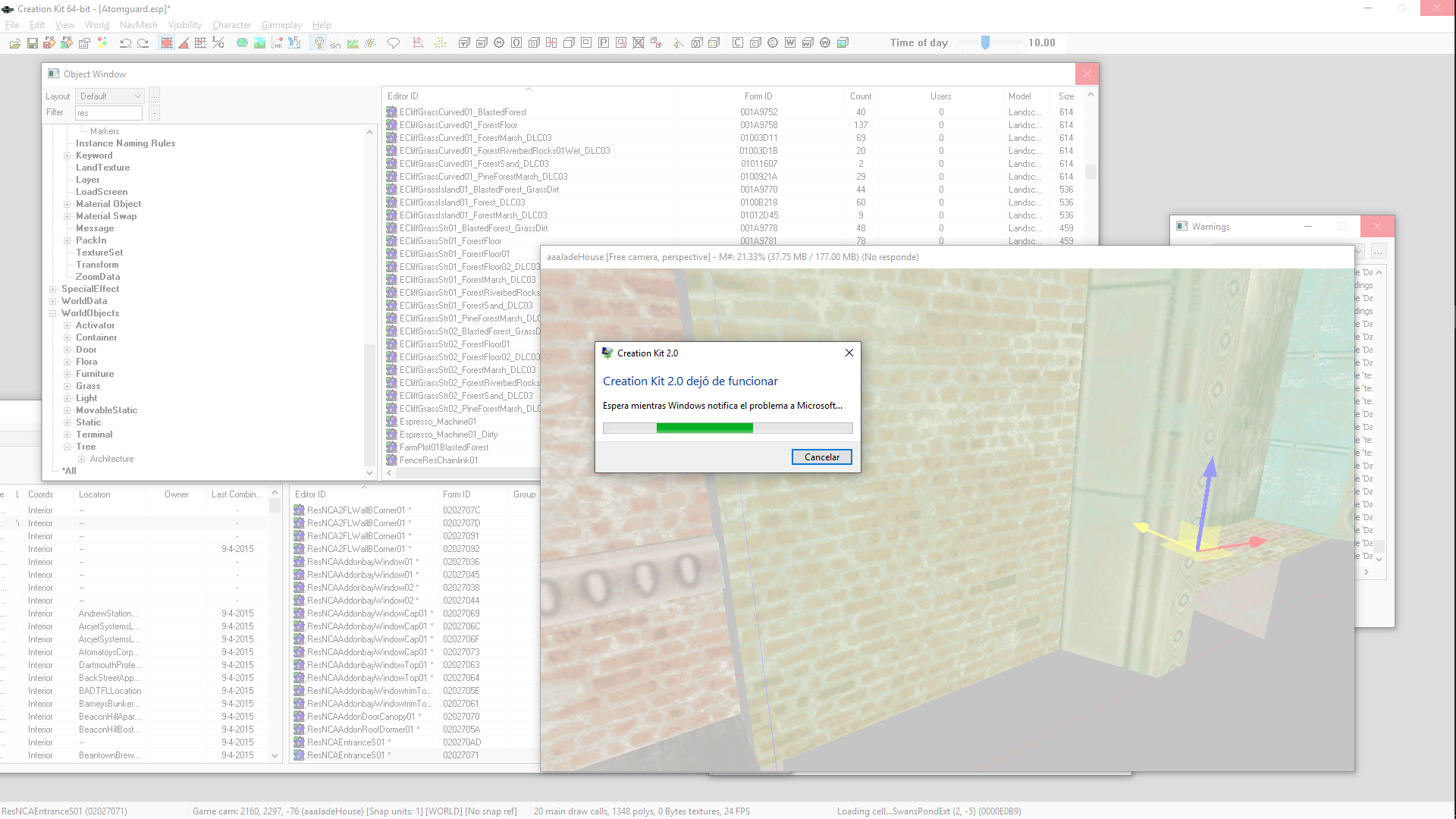Toggle snap to angle in the toolbar
The height and width of the screenshot is (819, 1456).
tap(184, 43)
